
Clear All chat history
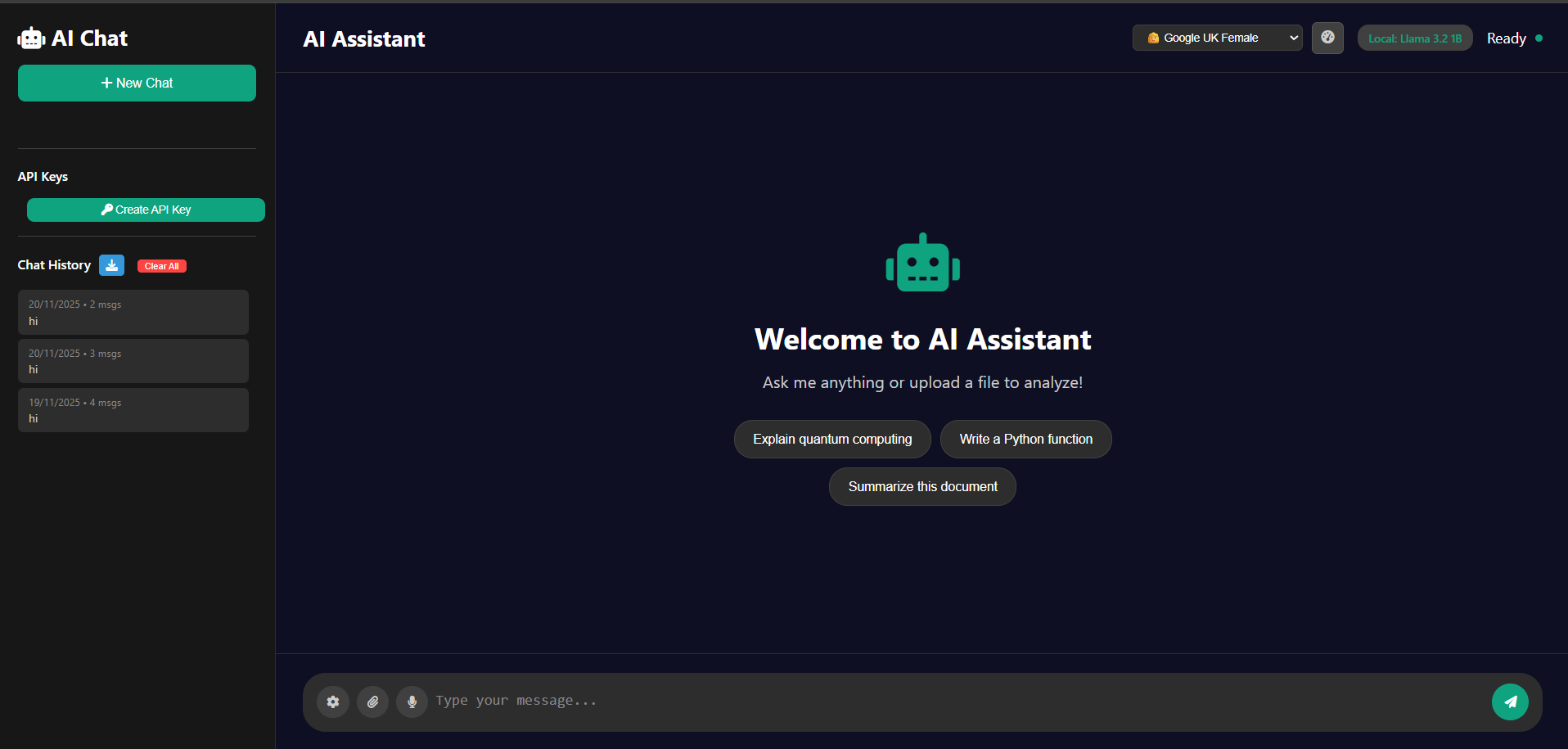161,265
